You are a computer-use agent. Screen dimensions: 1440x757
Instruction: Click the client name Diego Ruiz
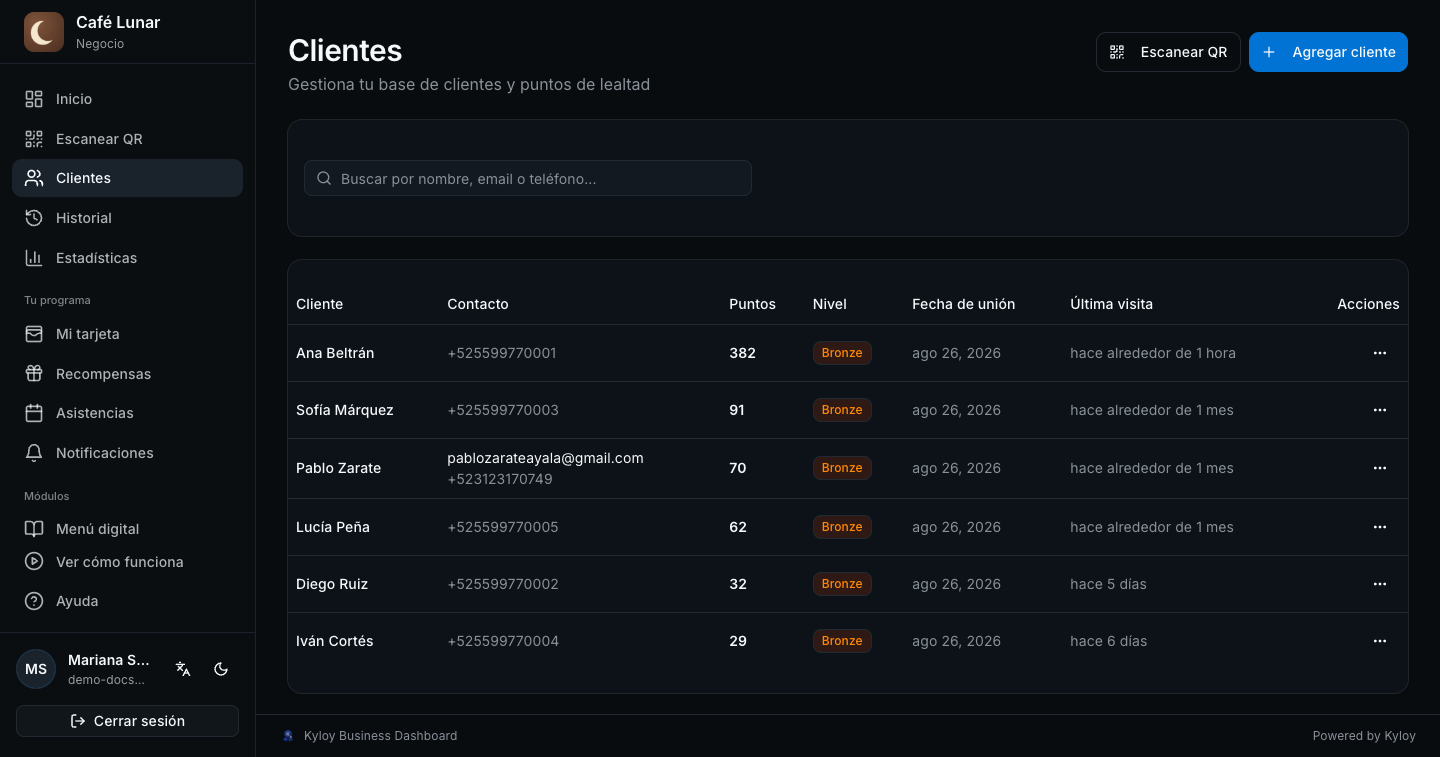[332, 584]
